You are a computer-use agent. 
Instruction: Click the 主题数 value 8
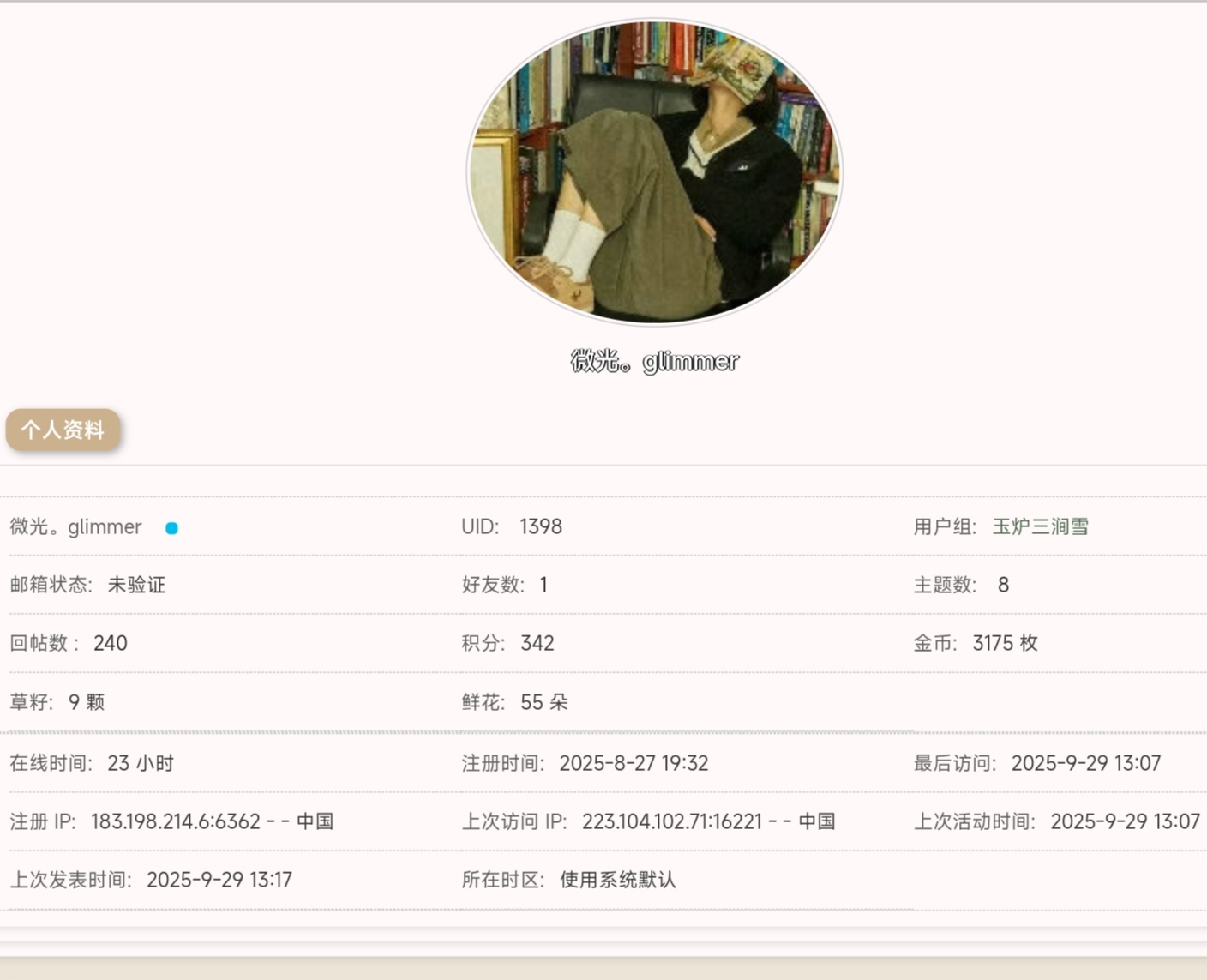pyautogui.click(x=1003, y=585)
